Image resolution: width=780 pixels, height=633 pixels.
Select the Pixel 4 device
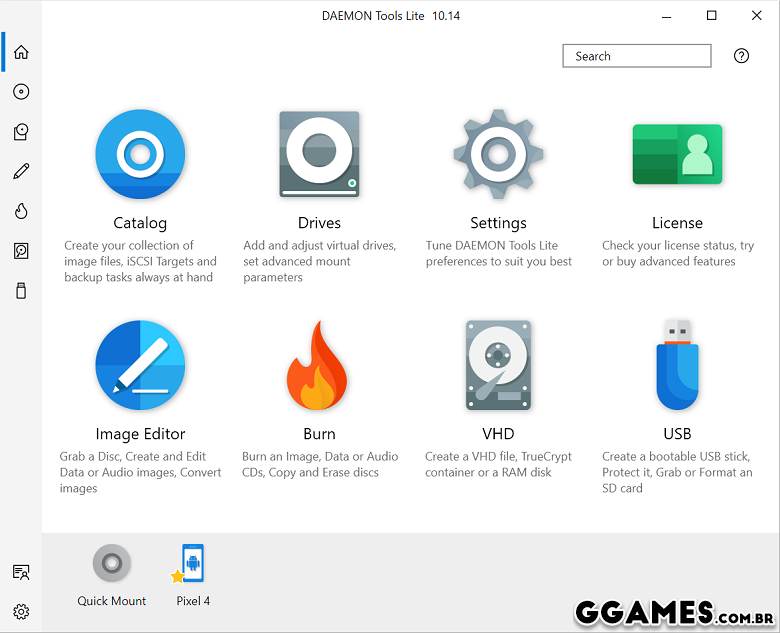(193, 564)
